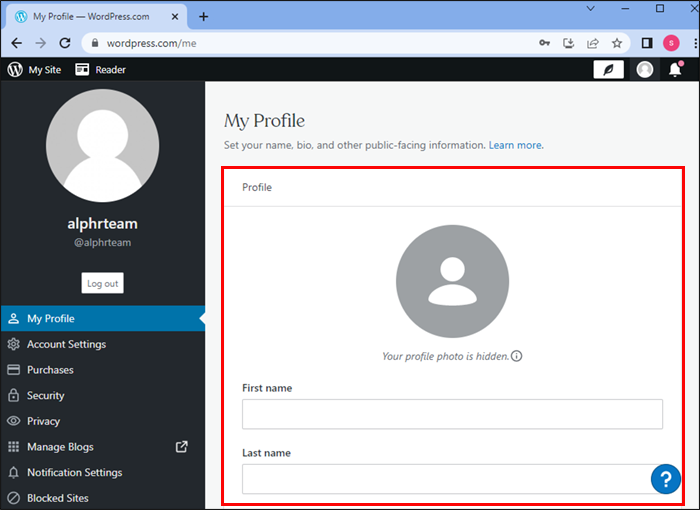This screenshot has width=700, height=510.
Task: Click the Log out button
Action: (103, 283)
